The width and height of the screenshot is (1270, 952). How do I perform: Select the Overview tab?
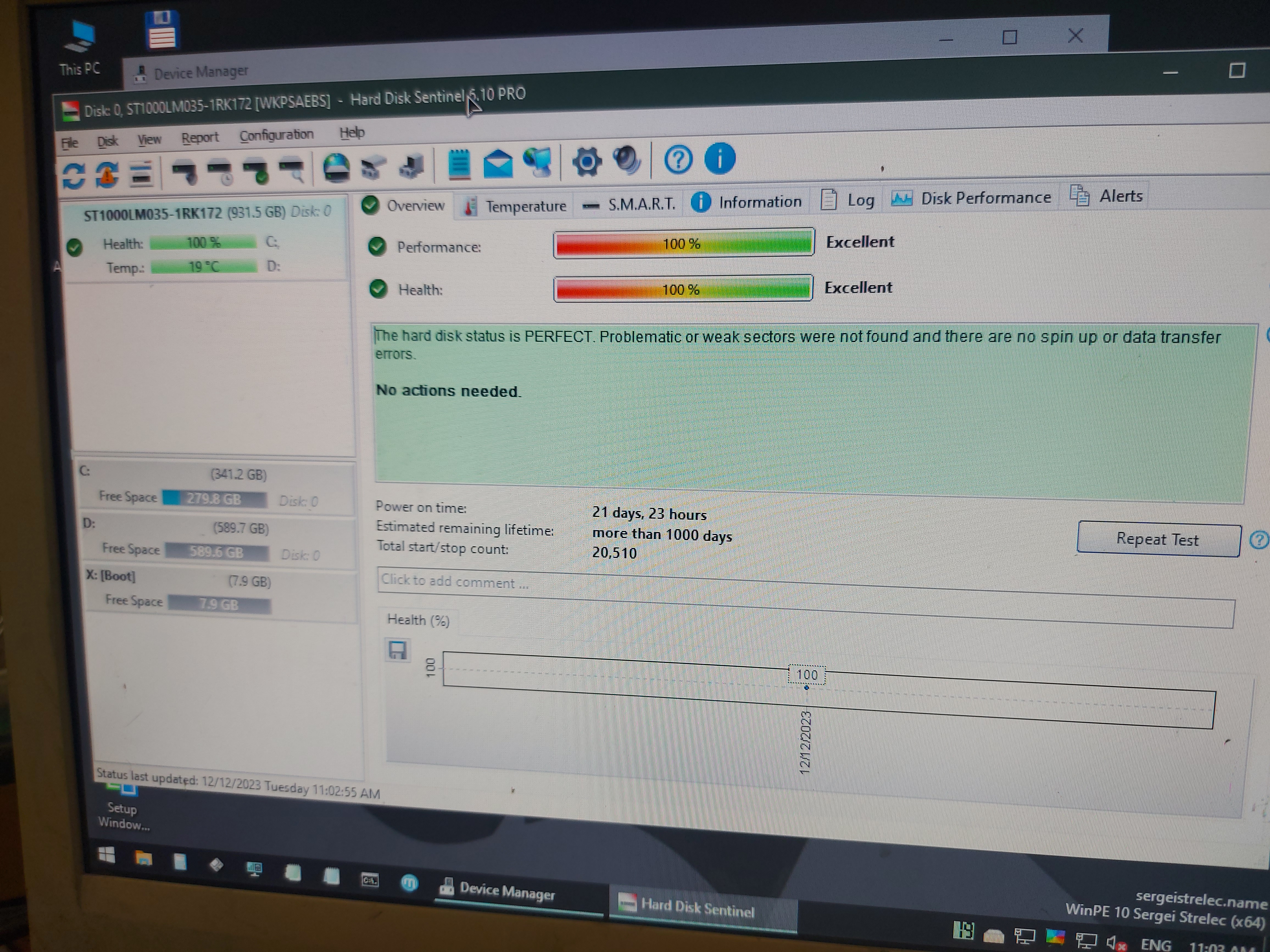[404, 205]
